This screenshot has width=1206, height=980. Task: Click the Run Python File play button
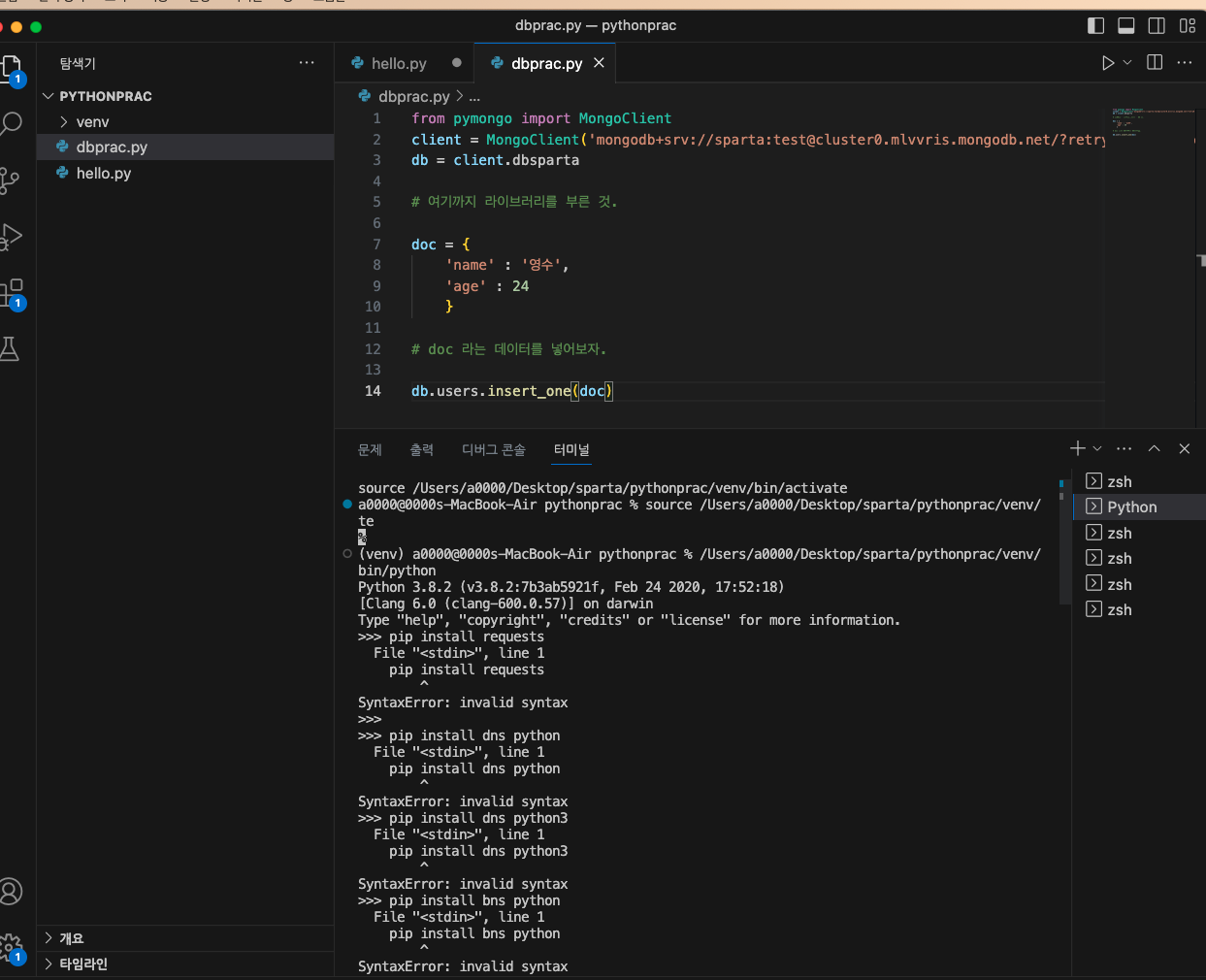coord(1108,63)
